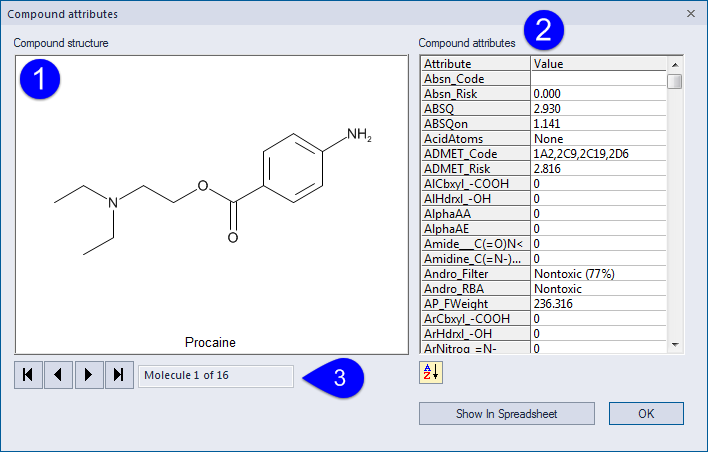Select the Amidine_C(=N-)... attribute cell
This screenshot has height=452, width=708.
pyautogui.click(x=476, y=258)
